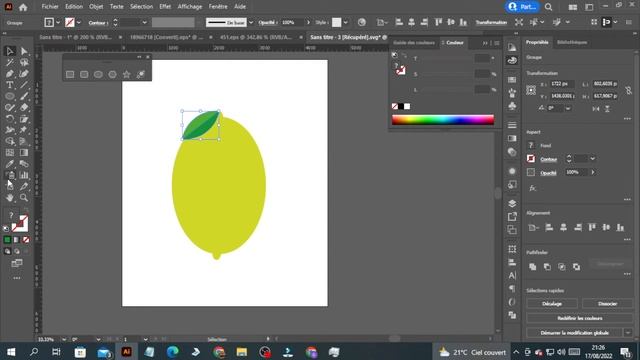Open the Layers panel icon in the dock
This screenshot has height=360, width=640.
pyautogui.click(x=512, y=203)
